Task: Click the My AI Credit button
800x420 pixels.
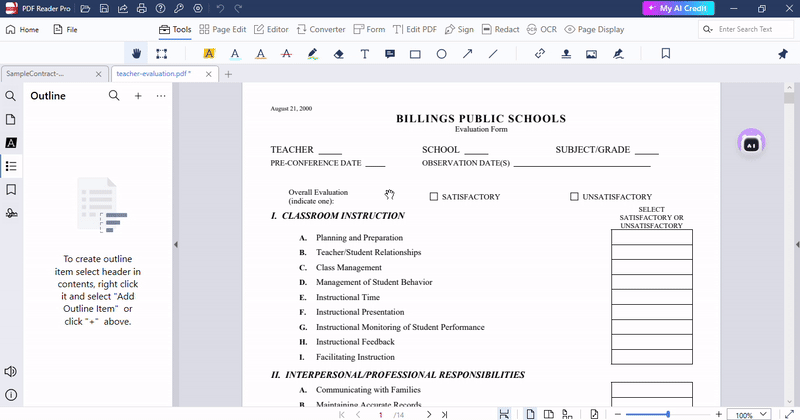Action: (678, 8)
